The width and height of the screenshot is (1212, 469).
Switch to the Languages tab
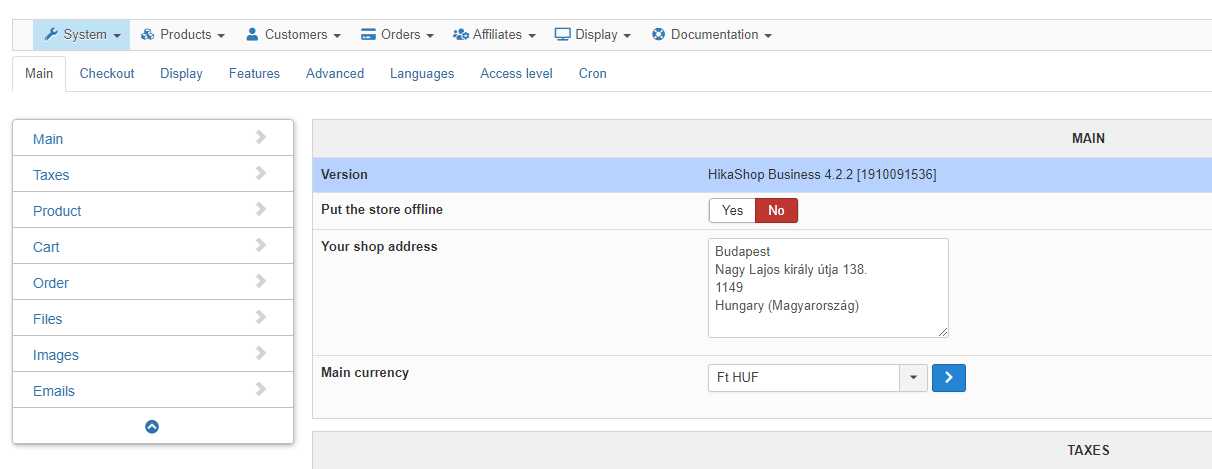pyautogui.click(x=422, y=73)
